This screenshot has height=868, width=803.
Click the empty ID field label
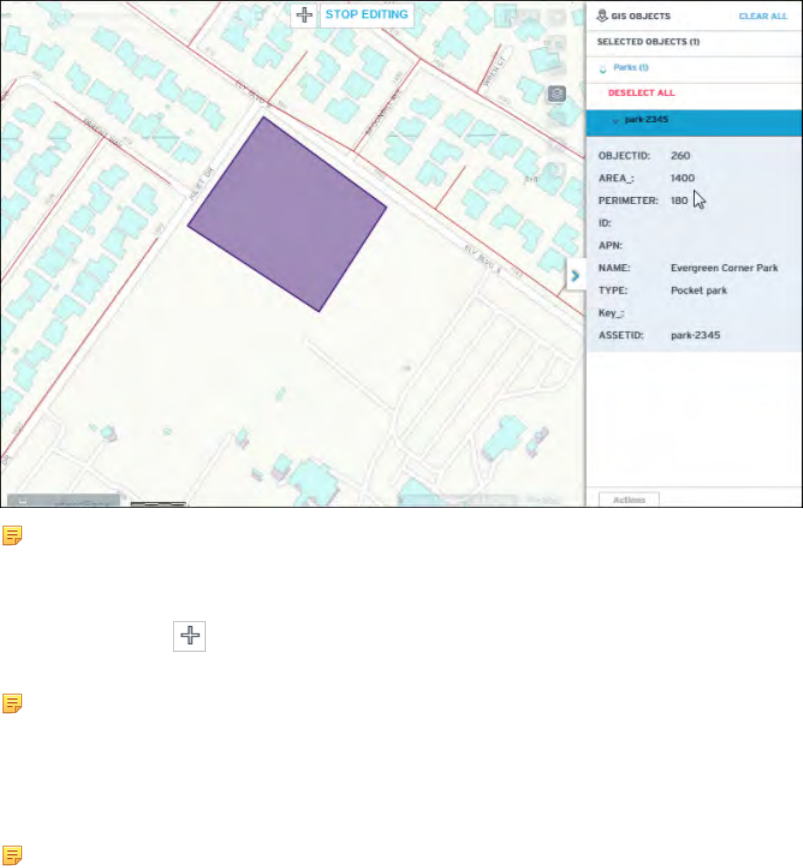(x=604, y=223)
